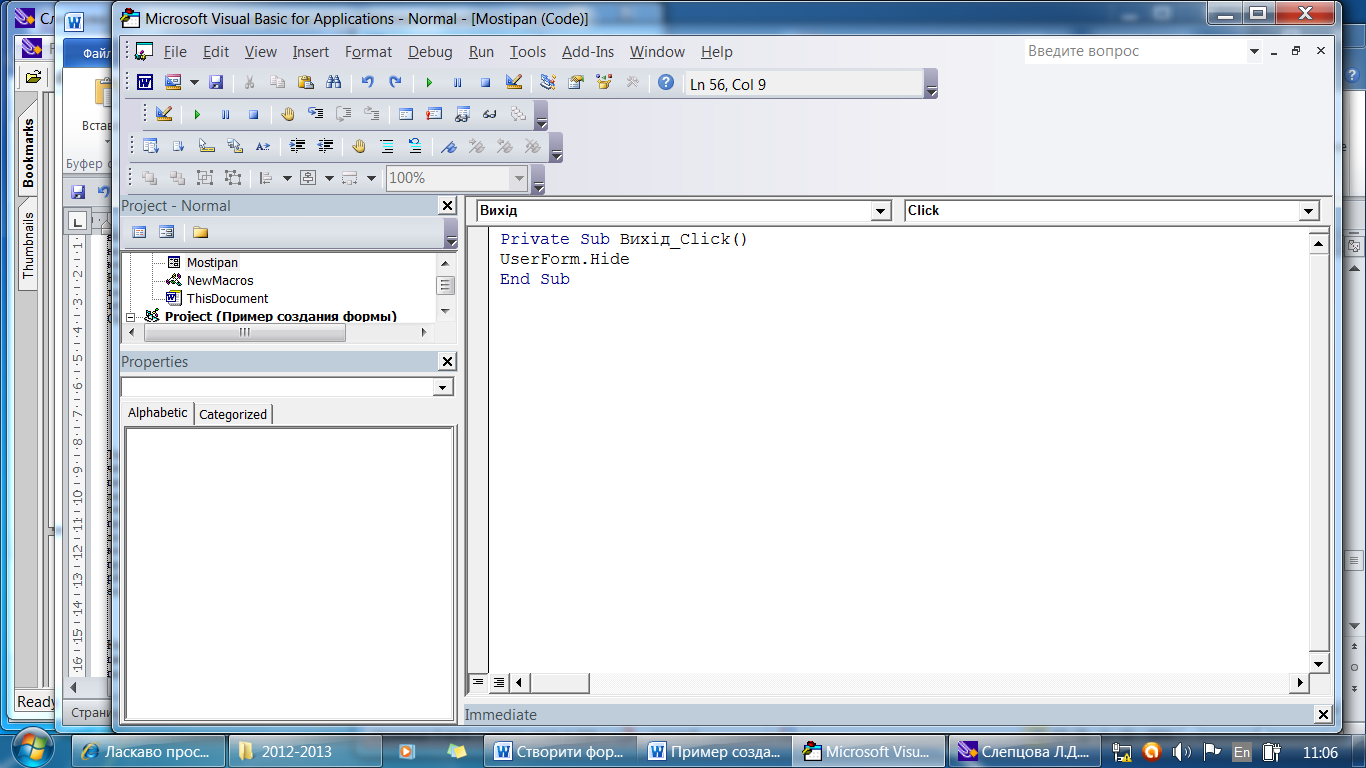This screenshot has height=768, width=1366.
Task: Open the procedure dropdown showing Click
Action: [x=1309, y=211]
